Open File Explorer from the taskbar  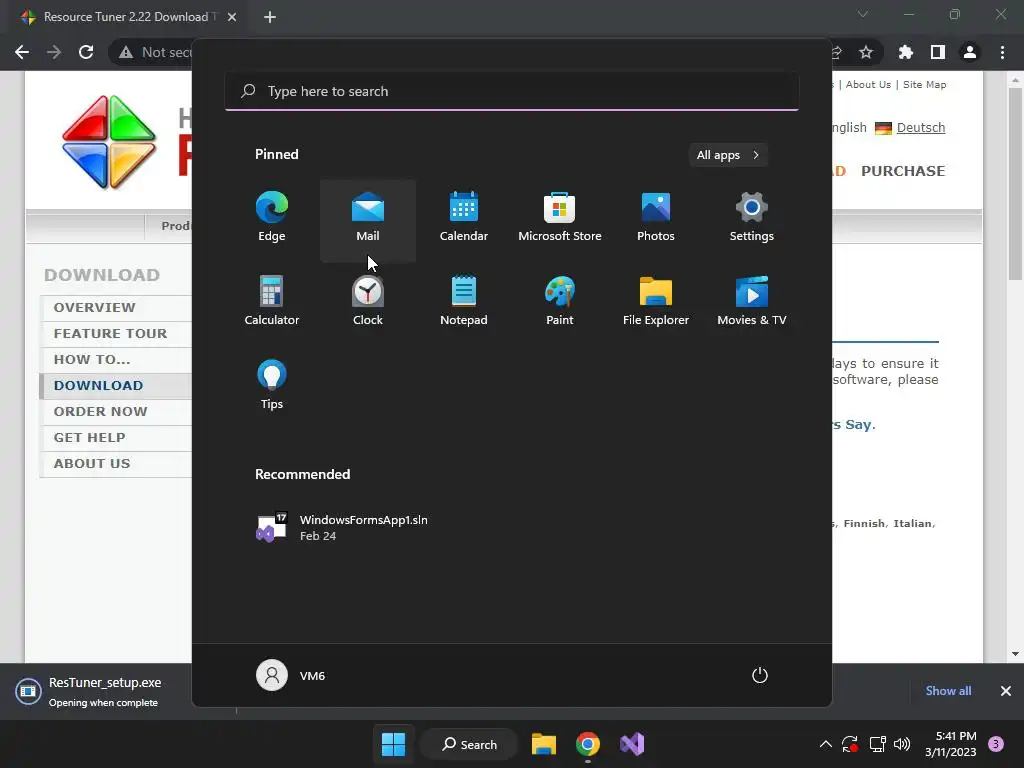pos(543,744)
